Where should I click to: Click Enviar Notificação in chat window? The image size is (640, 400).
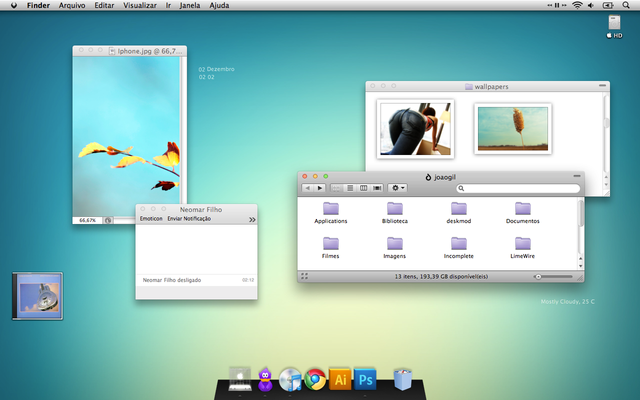pyautogui.click(x=189, y=219)
